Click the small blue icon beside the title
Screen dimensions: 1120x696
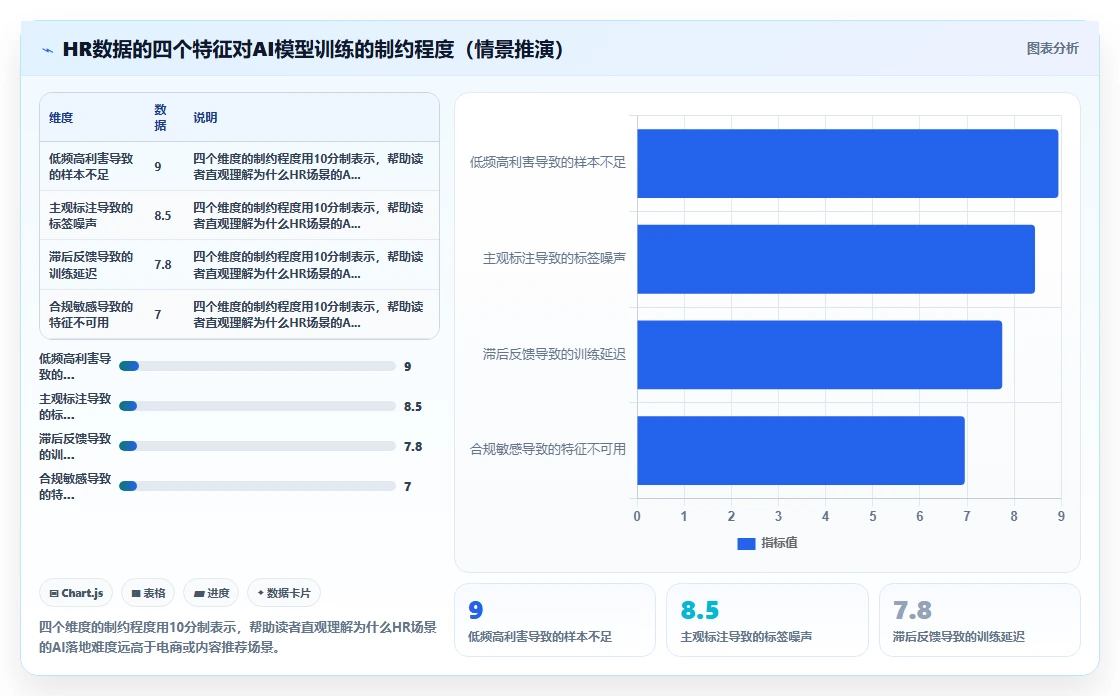48,50
